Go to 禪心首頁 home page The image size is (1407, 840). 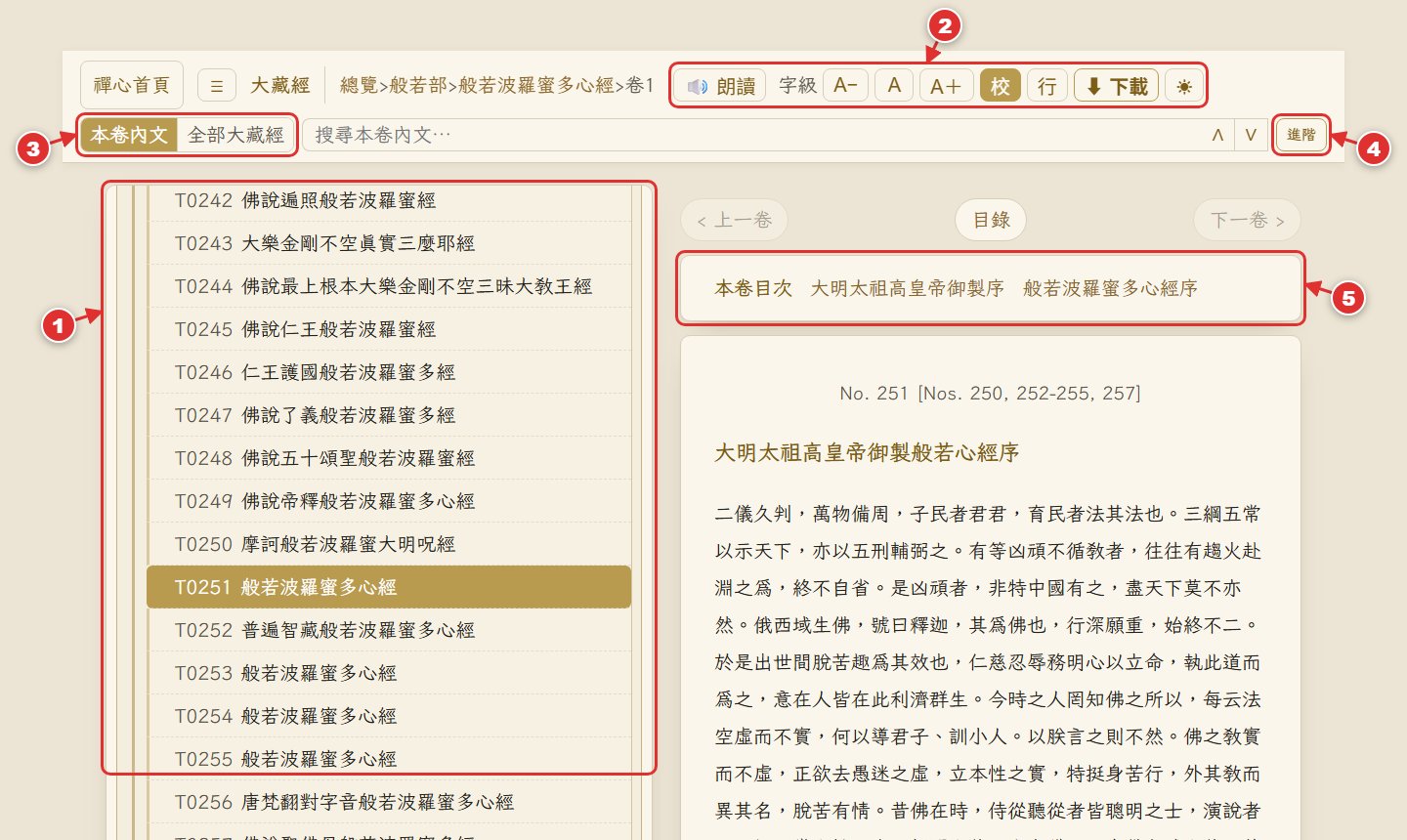(x=132, y=85)
